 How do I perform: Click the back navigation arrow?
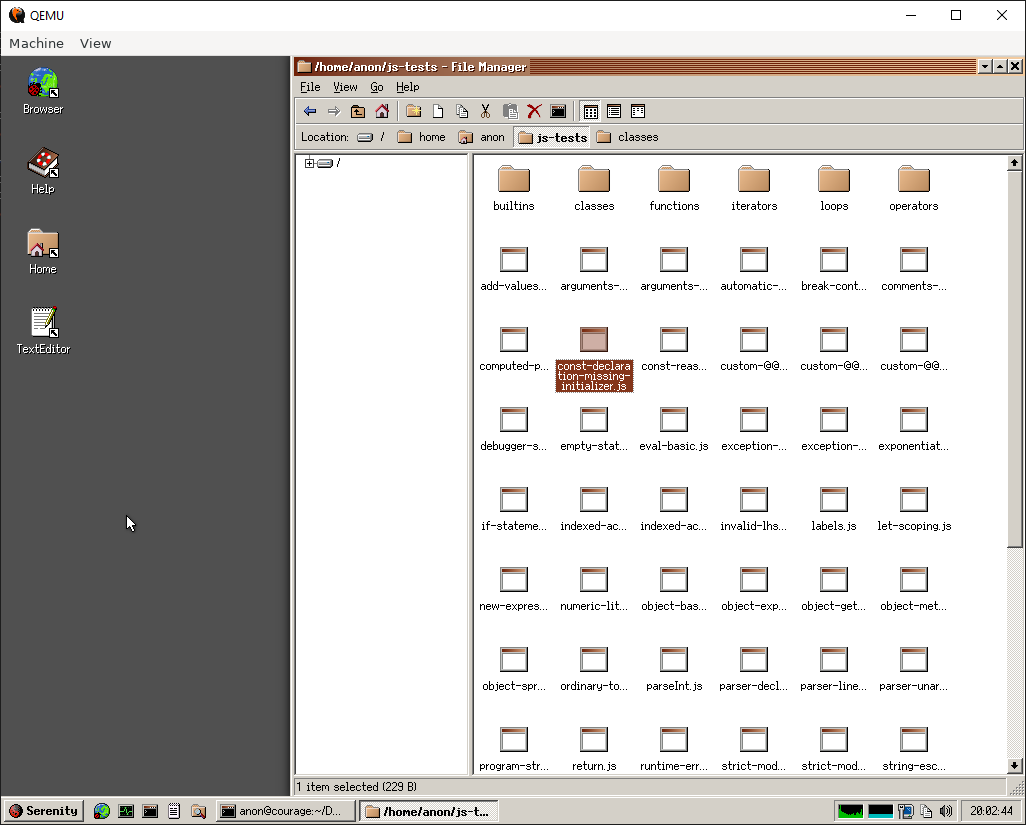click(x=310, y=111)
